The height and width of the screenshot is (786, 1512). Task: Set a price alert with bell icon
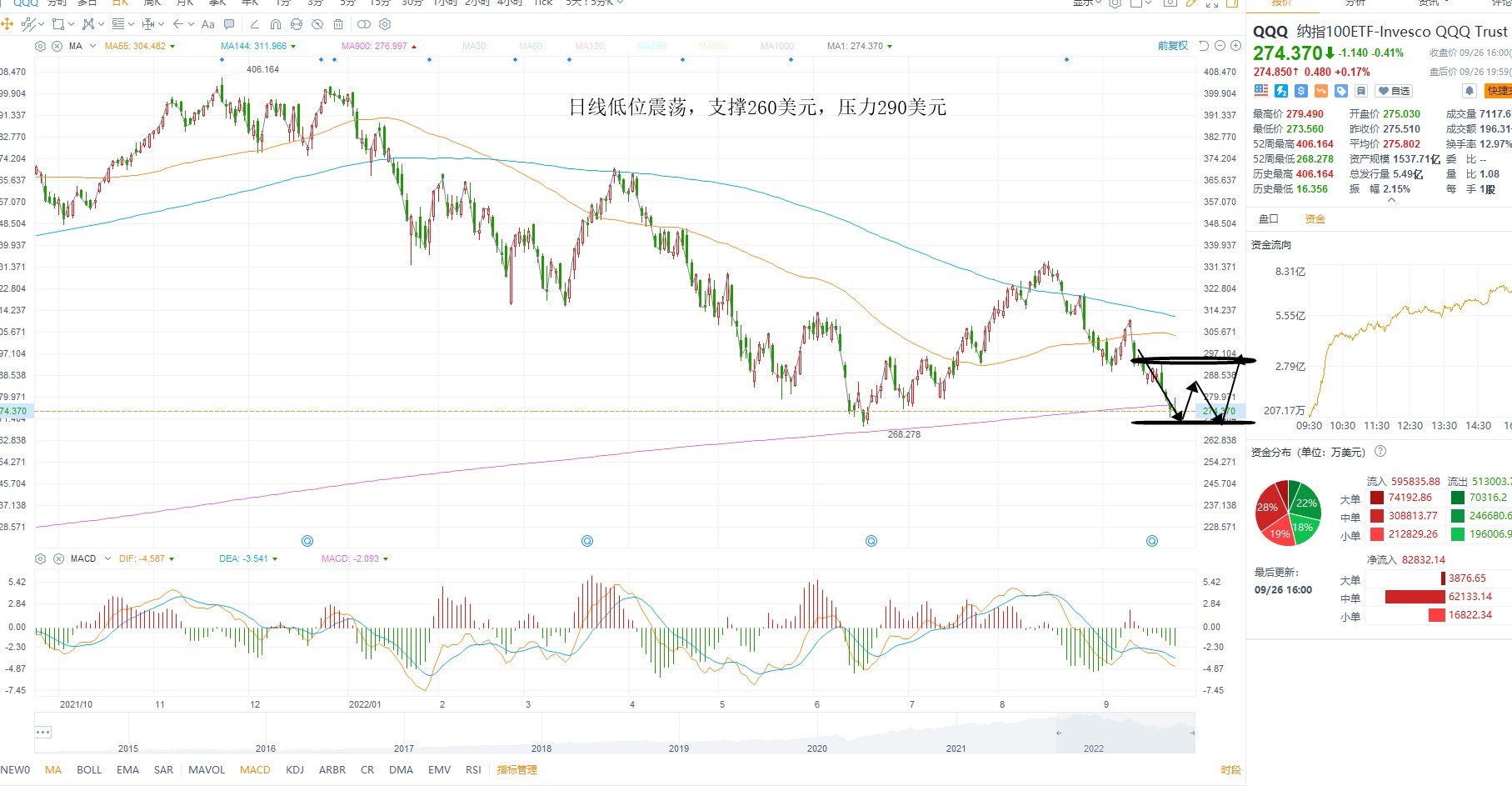point(1470,91)
